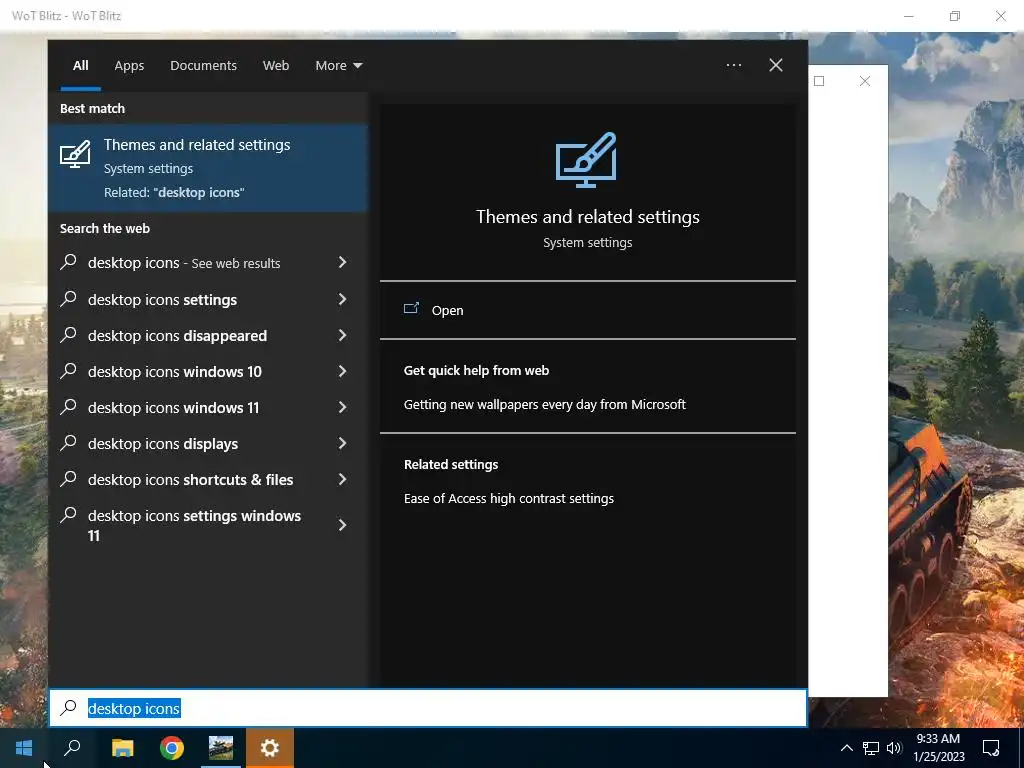Select 'desktop icons settings windows 11' suggestion

click(x=208, y=525)
